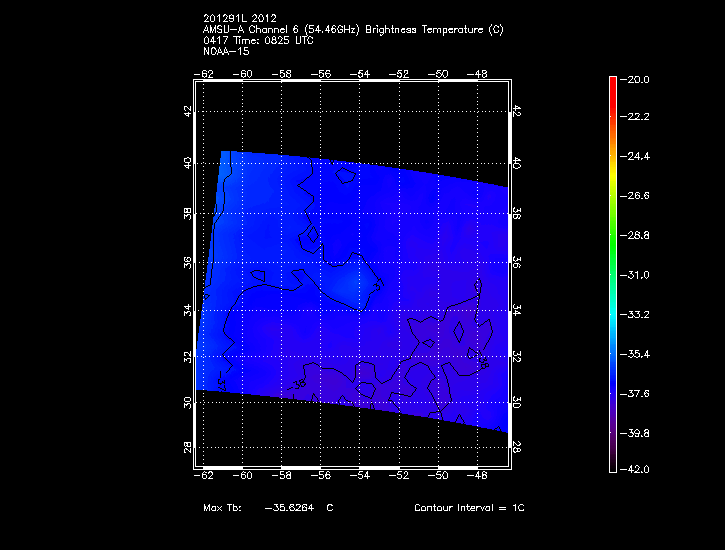Click the 28 latitude label on right axis
Screen dimensions: 725x550
(x=517, y=448)
